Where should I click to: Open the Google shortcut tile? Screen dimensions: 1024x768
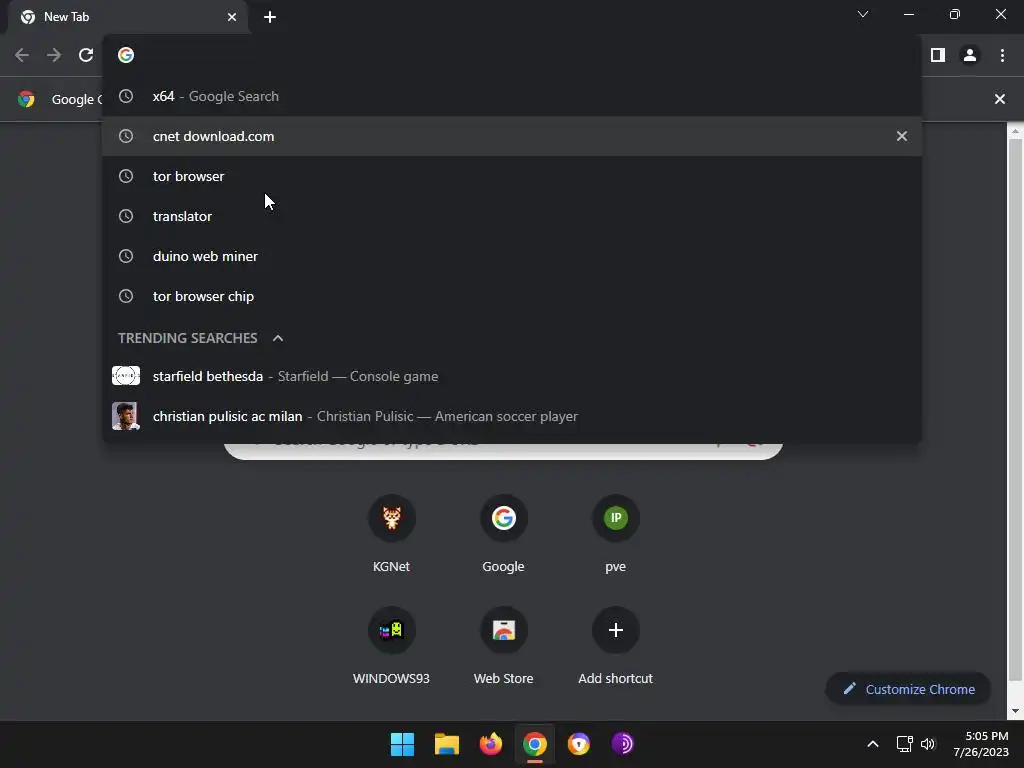[504, 534]
